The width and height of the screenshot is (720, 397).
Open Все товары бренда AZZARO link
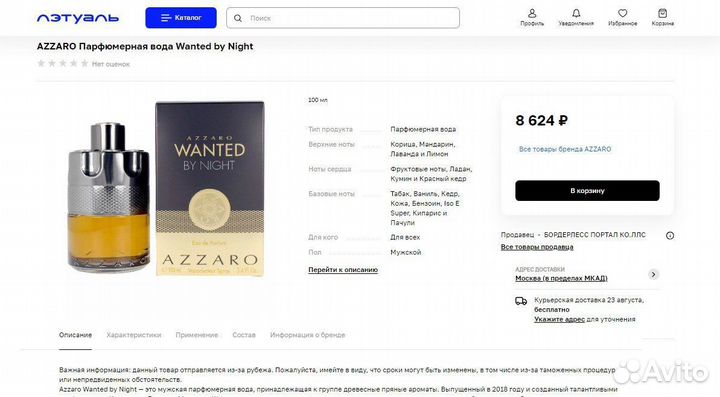point(565,149)
